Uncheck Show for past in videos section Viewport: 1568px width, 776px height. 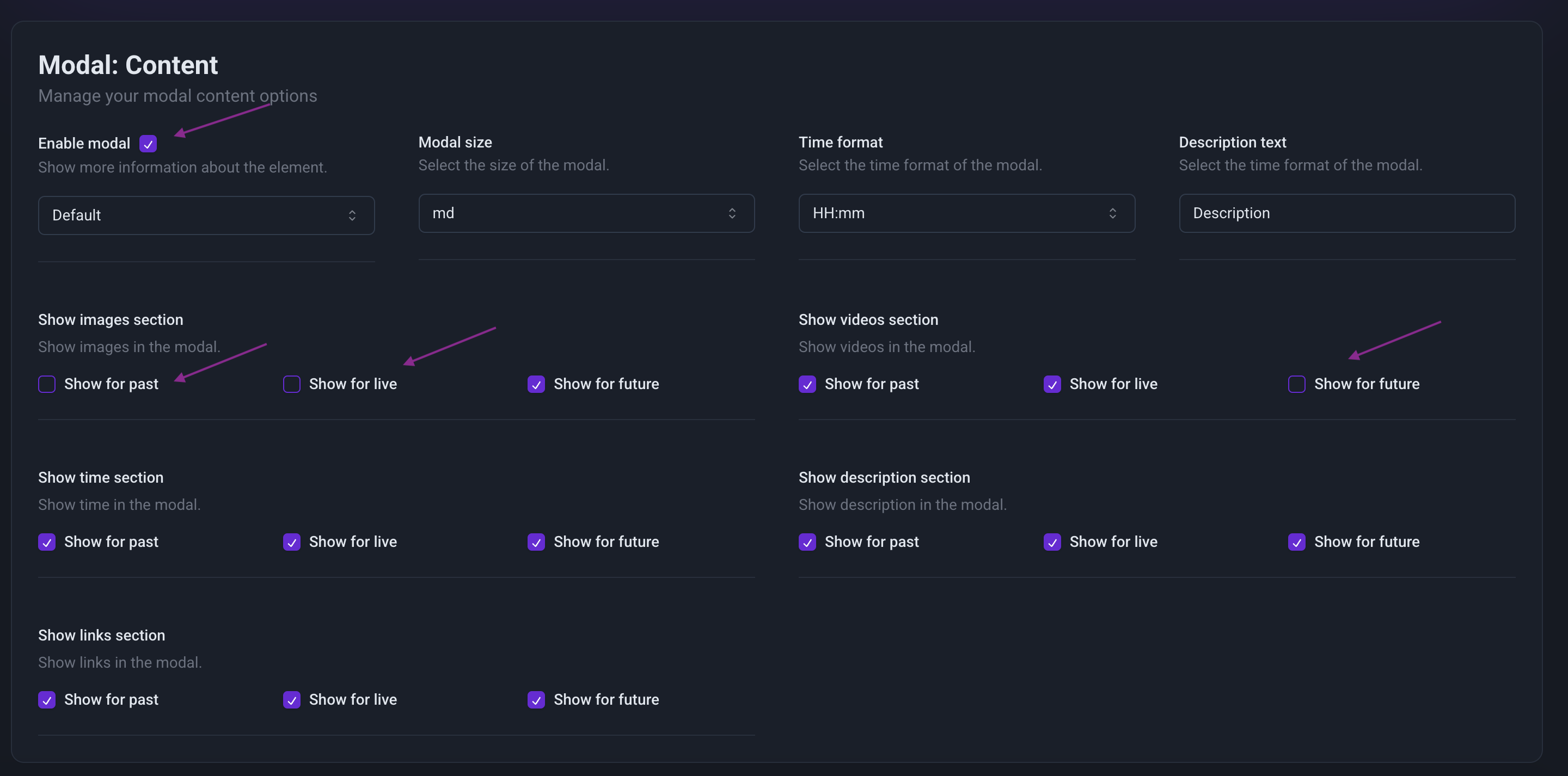[x=807, y=384]
